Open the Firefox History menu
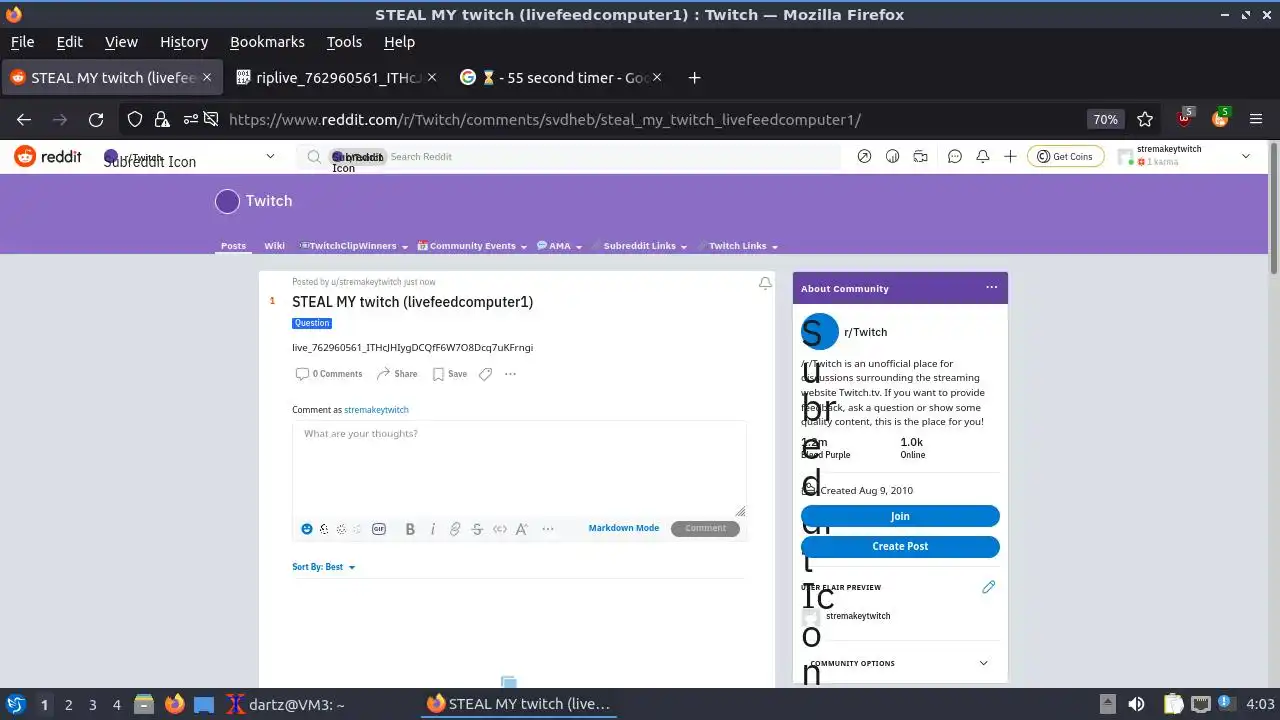Screen dimensions: 1280x720 [184, 42]
